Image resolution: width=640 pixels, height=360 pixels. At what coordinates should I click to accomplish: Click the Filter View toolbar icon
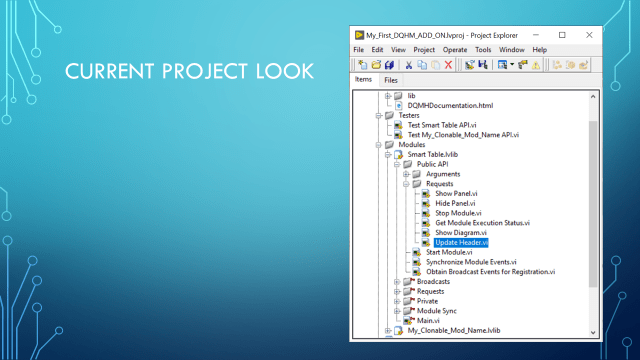coord(502,65)
